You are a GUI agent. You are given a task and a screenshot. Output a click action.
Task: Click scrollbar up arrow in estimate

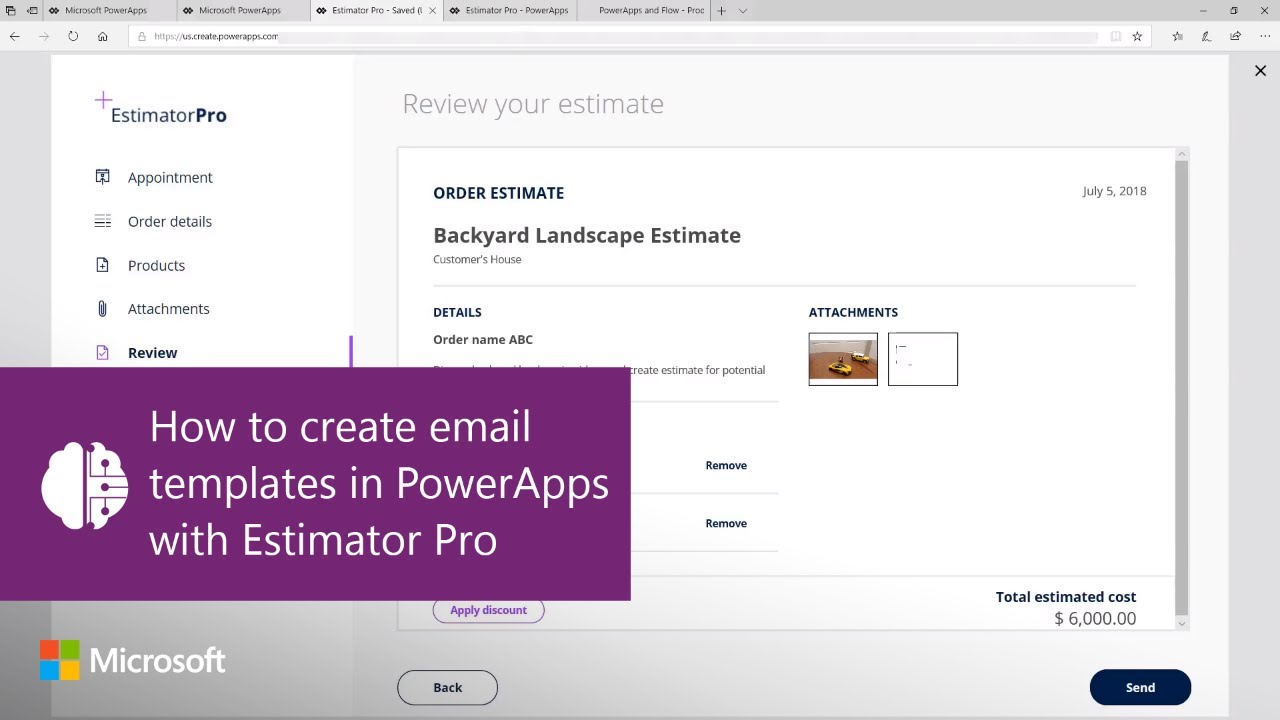pyautogui.click(x=1181, y=154)
